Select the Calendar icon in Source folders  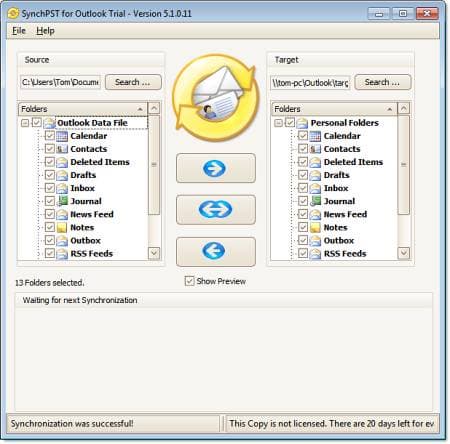62,136
